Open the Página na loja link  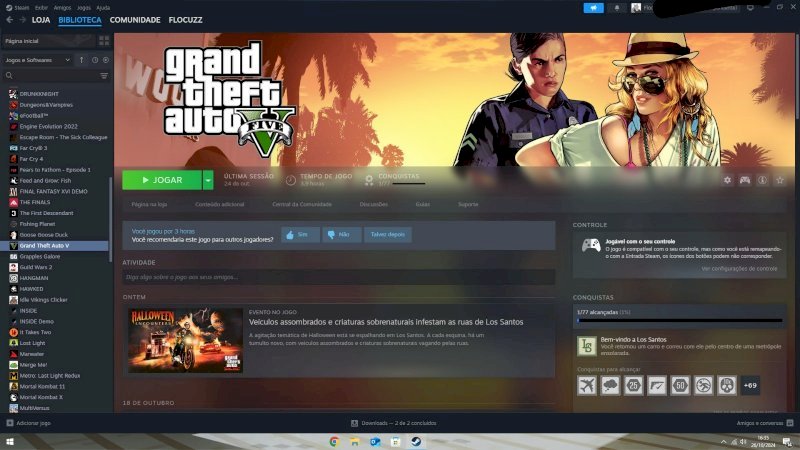(149, 205)
